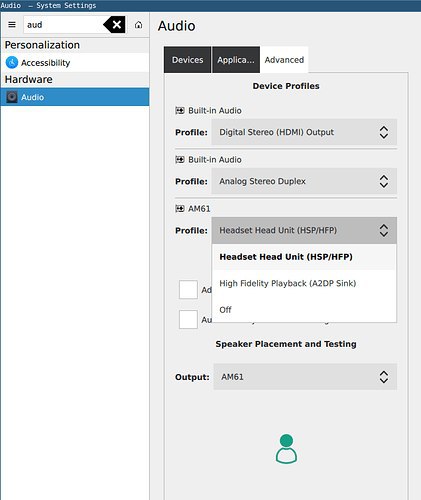This screenshot has height=500, width=421.
Task: Click the green listener figure icon
Action: (286, 449)
